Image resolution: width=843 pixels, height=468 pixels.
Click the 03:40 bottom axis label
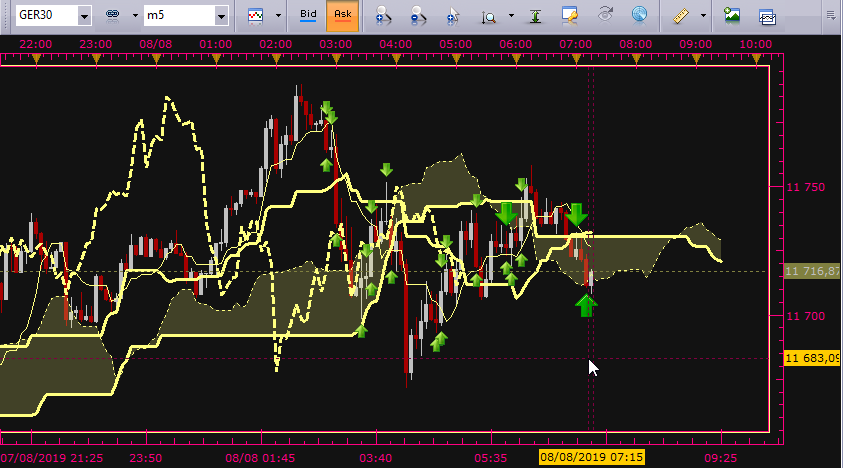click(375, 458)
